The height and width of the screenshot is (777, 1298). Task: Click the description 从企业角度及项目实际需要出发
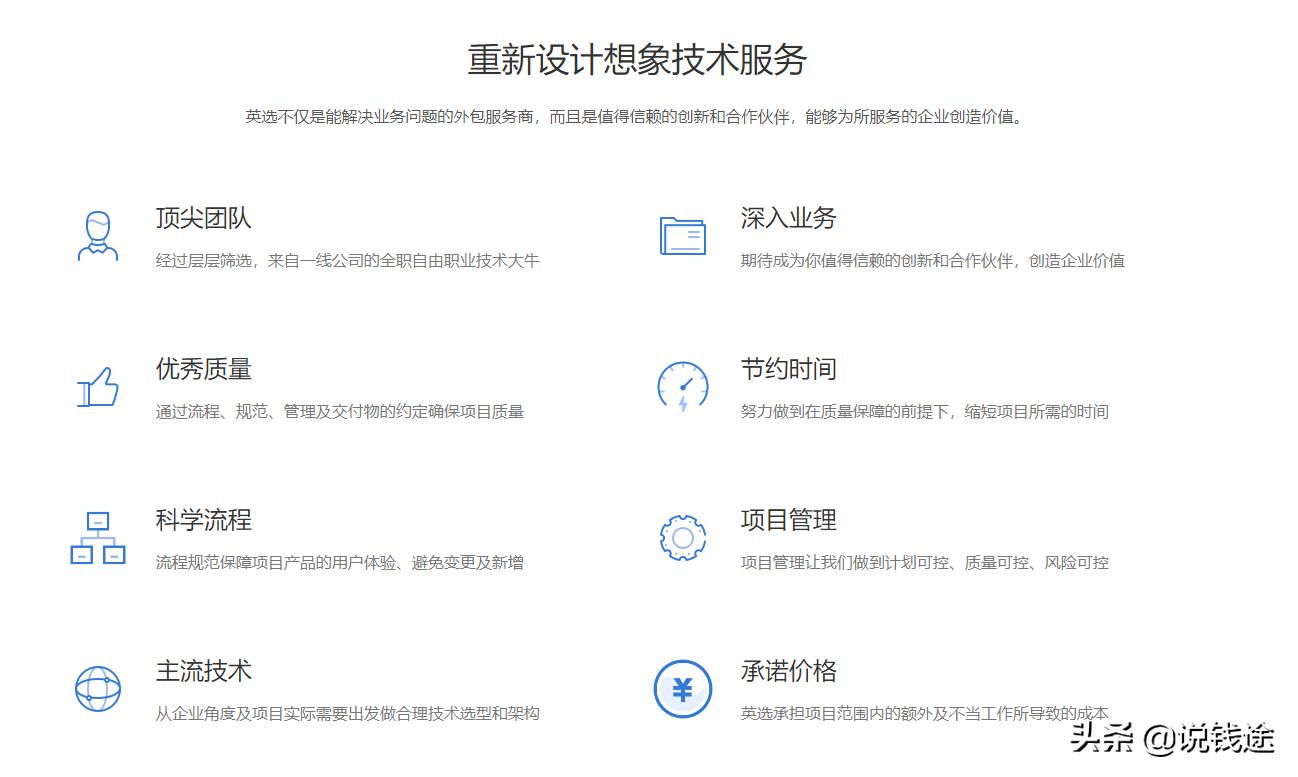click(x=348, y=714)
